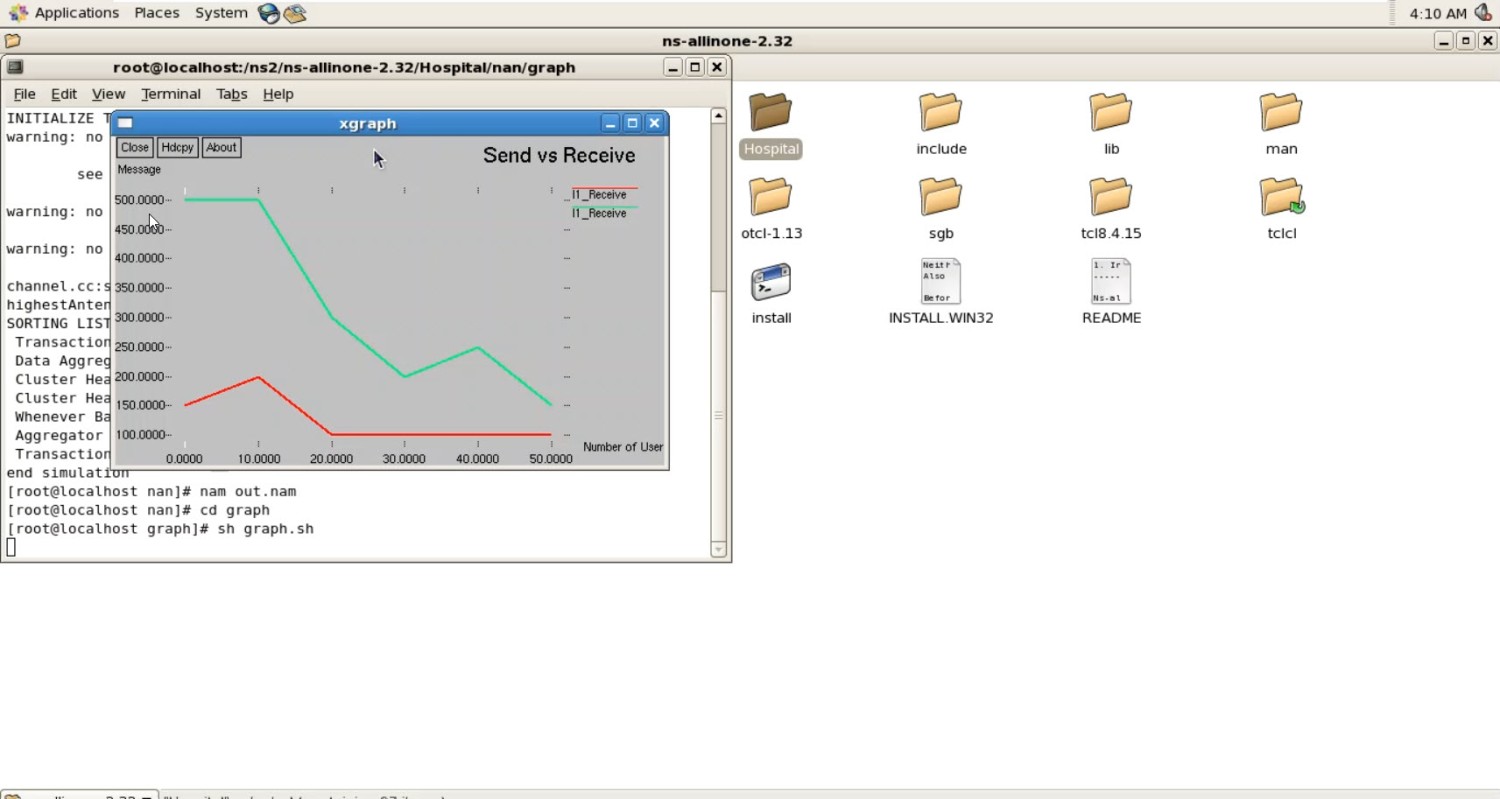Image resolution: width=1500 pixels, height=799 pixels.
Task: Open the otcl-1.13 folder
Action: coord(770,197)
